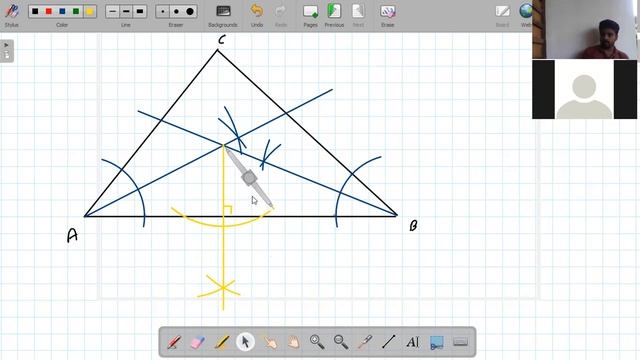Choose the medium eraser size

tap(176, 11)
